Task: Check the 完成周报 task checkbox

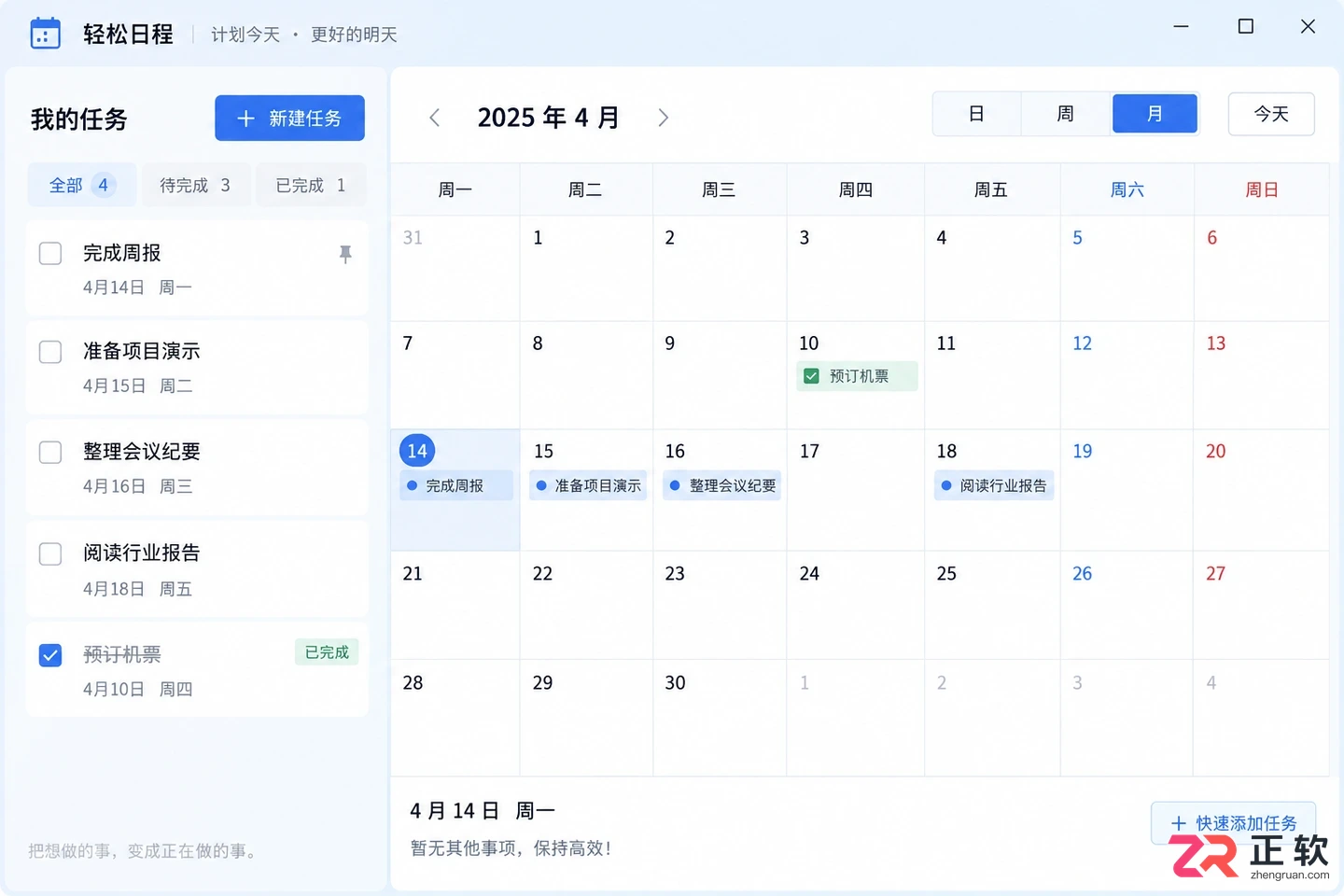Action: [50, 253]
